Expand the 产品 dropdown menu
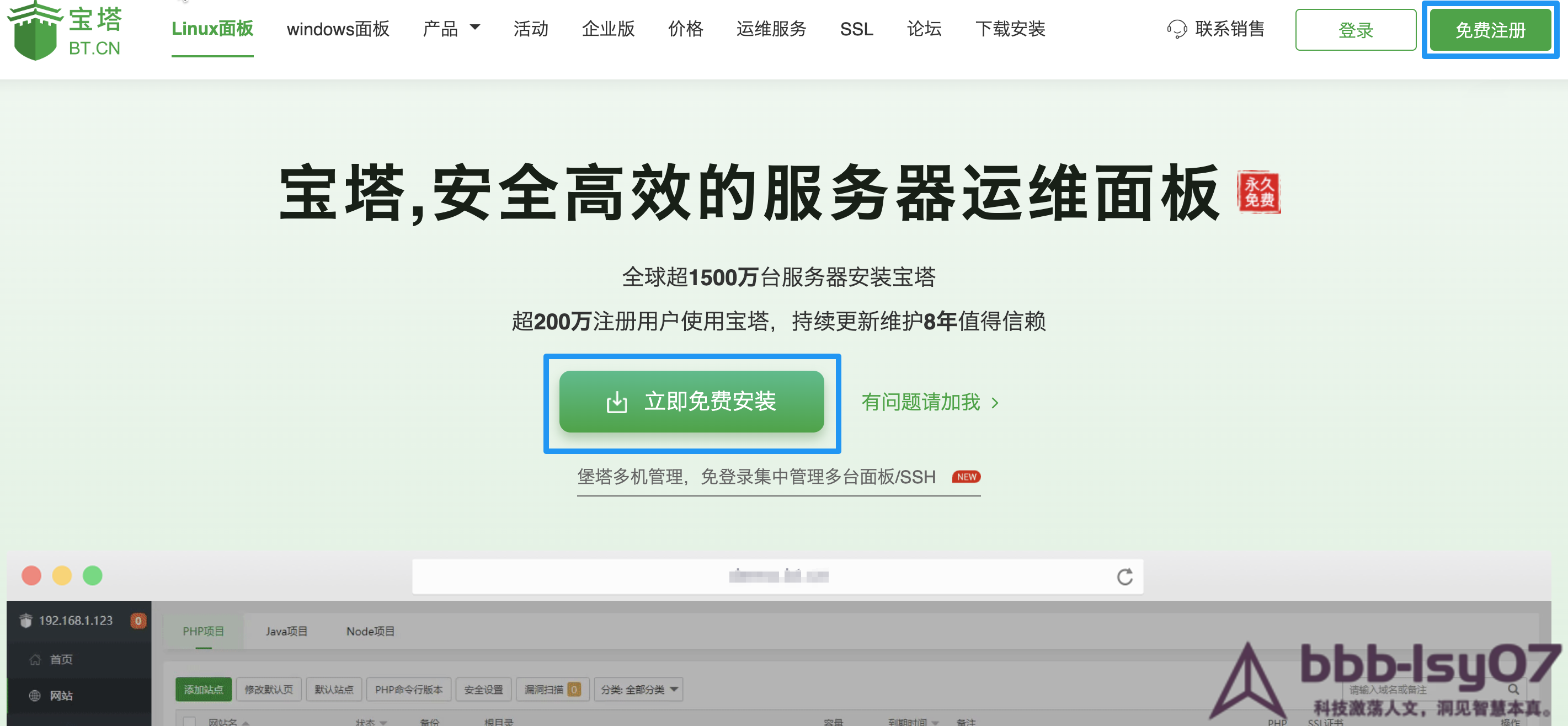 (451, 29)
